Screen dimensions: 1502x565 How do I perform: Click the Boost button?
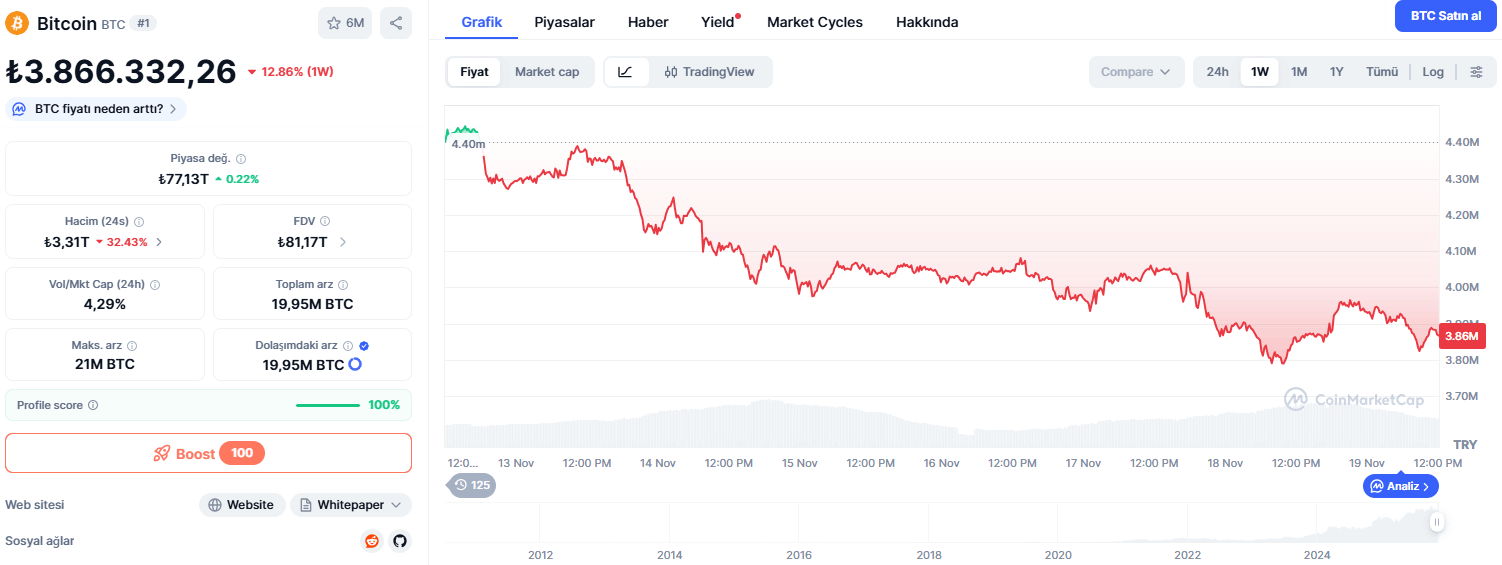click(208, 453)
